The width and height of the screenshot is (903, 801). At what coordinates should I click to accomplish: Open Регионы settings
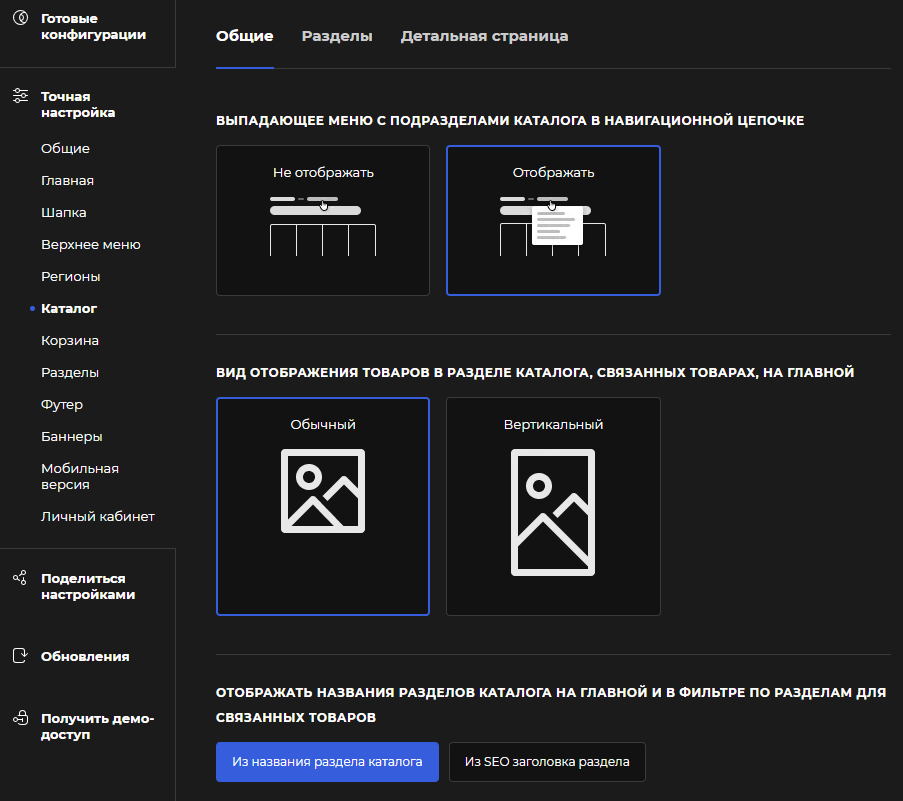[x=71, y=277]
